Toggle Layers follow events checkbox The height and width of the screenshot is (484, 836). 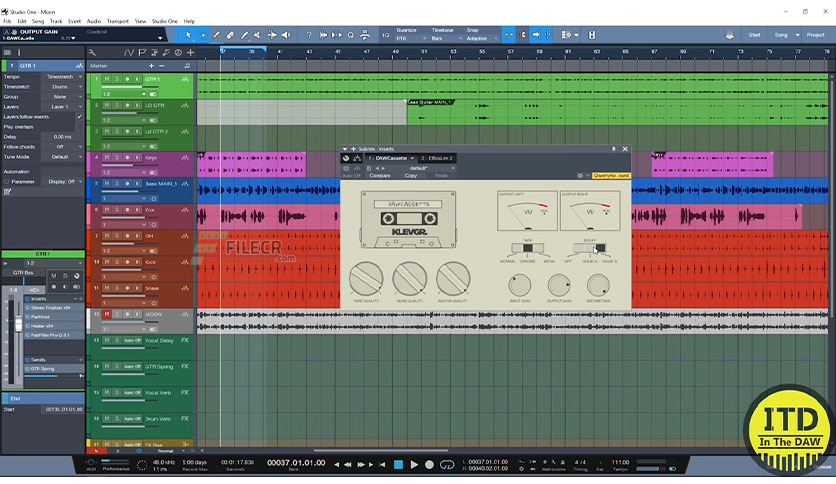[x=79, y=117]
